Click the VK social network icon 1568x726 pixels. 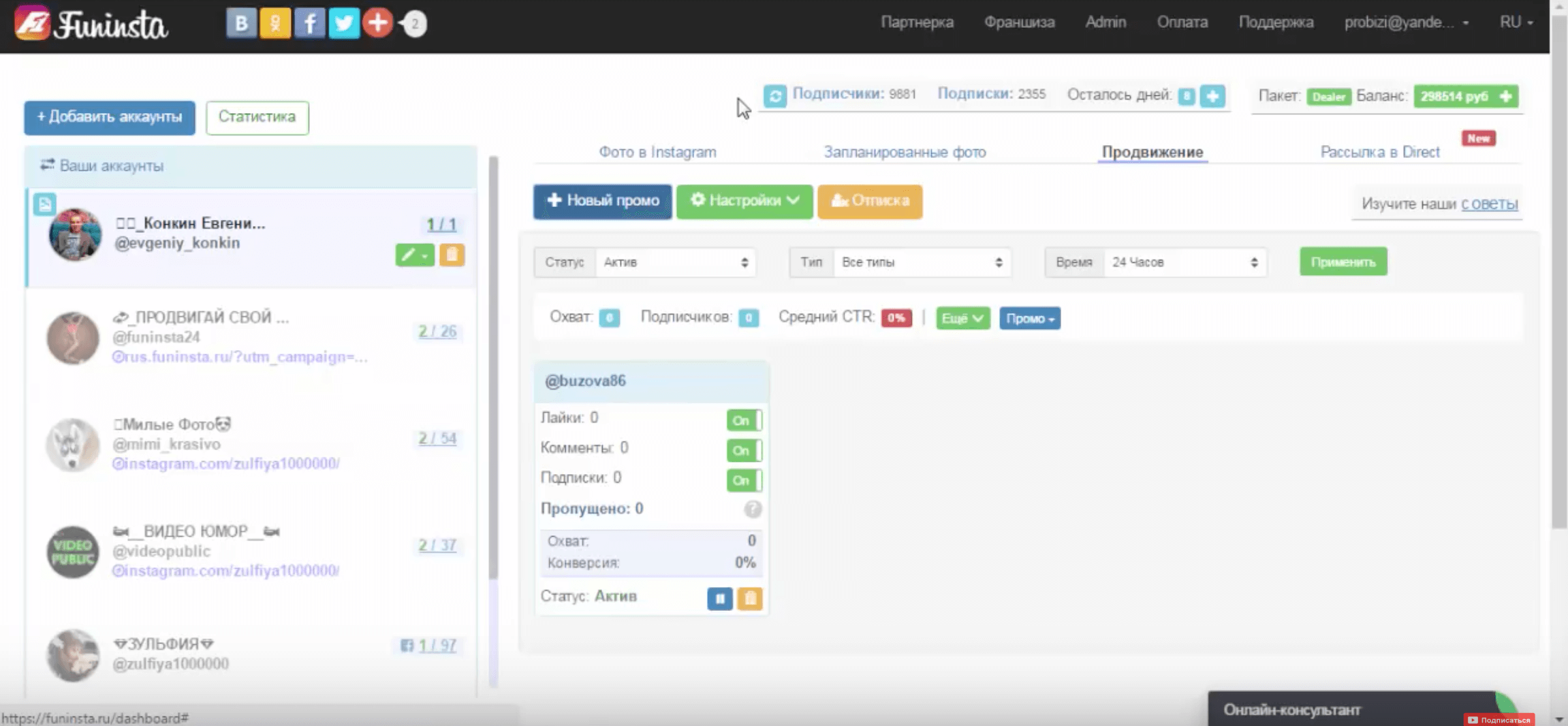[x=241, y=24]
